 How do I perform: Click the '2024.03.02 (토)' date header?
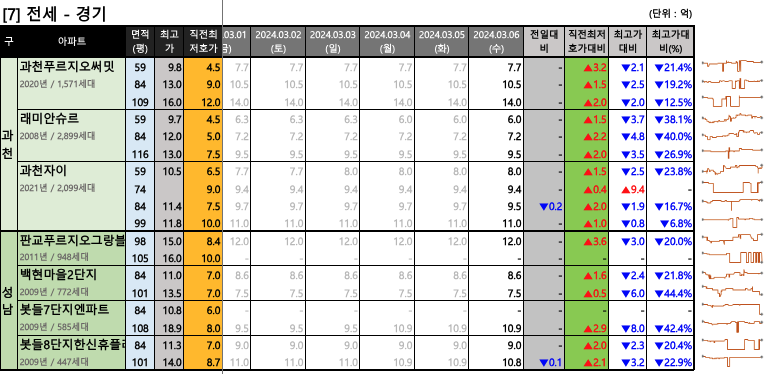click(278, 41)
